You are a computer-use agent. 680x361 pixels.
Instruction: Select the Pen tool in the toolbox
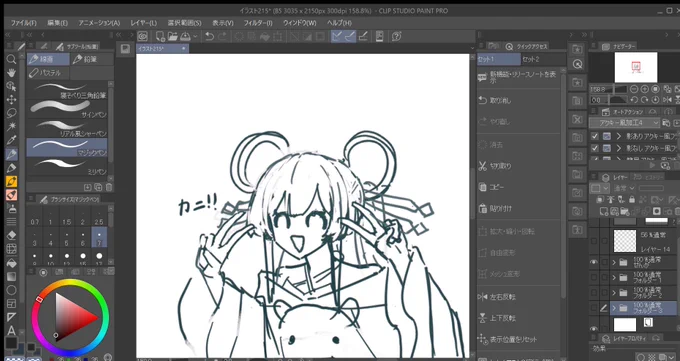click(x=11, y=154)
